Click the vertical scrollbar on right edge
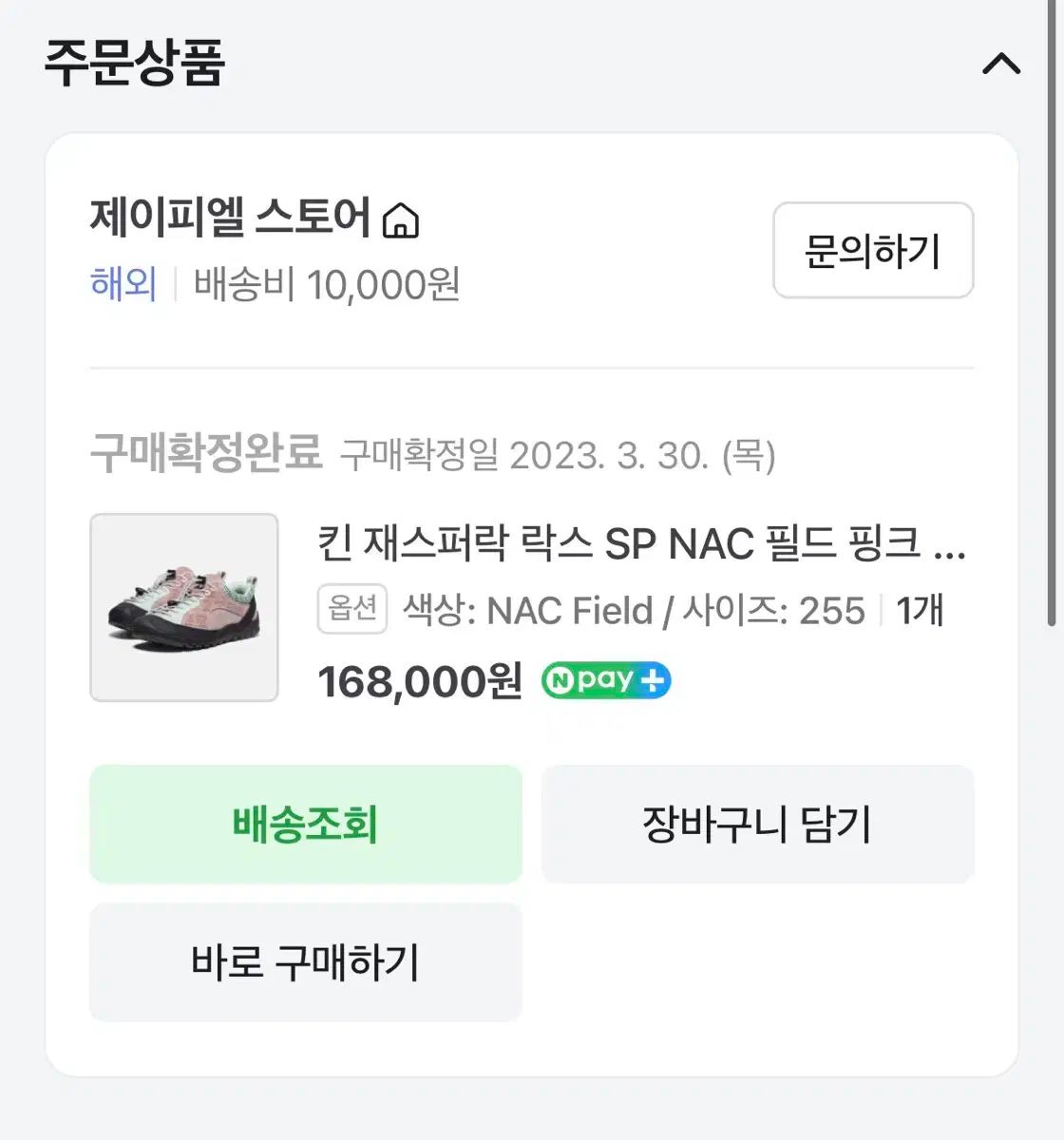This screenshot has height=1140, width=1064. click(x=1052, y=313)
